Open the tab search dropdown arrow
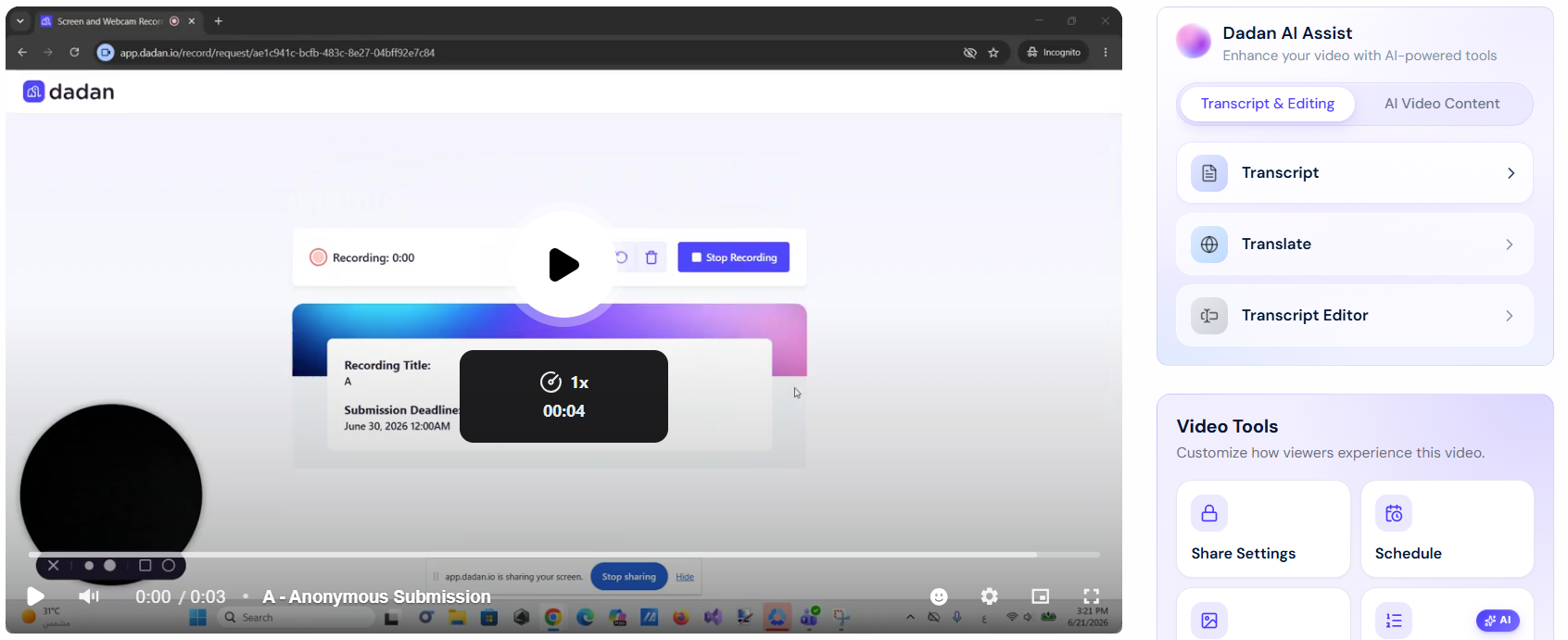The width and height of the screenshot is (1568, 640). point(20,20)
